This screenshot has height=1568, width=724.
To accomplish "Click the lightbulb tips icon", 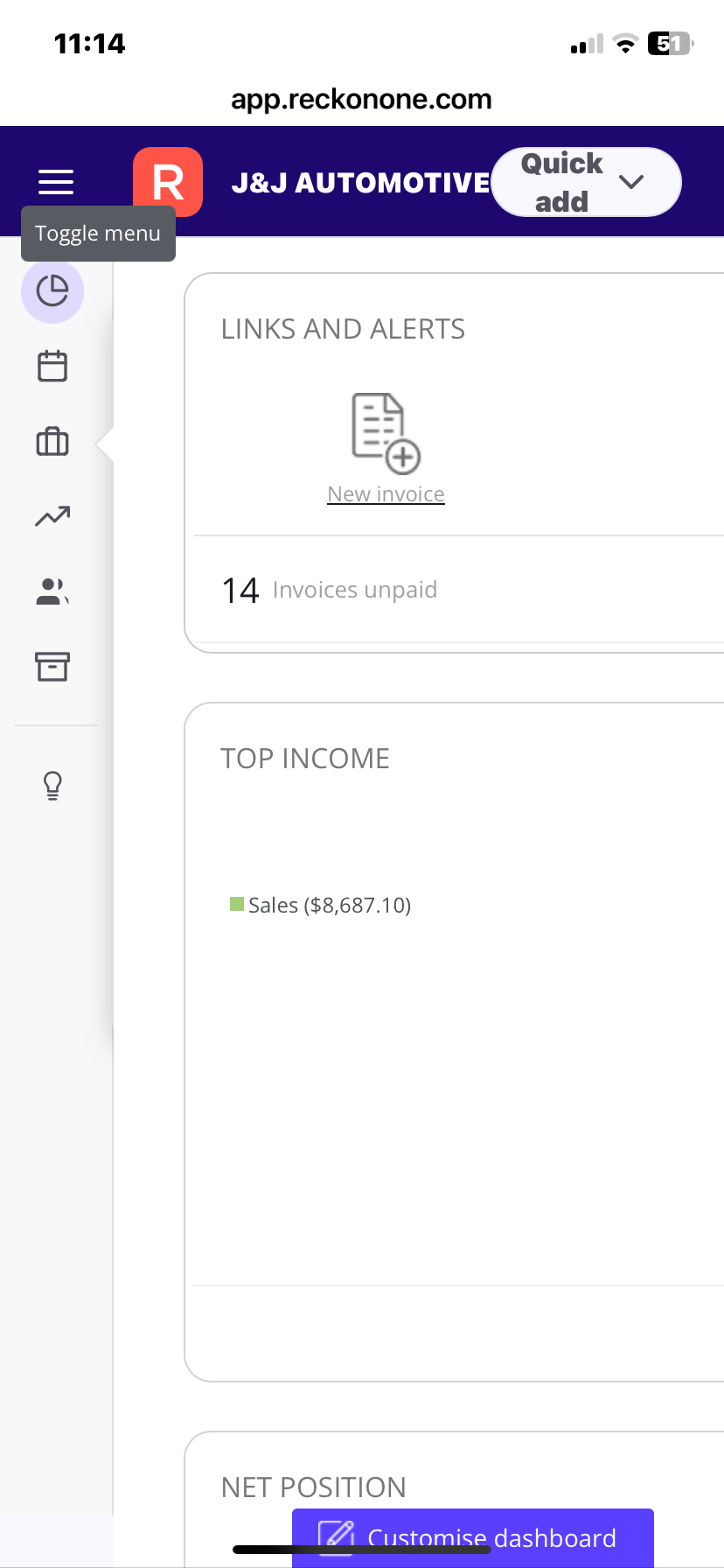I will (x=52, y=786).
